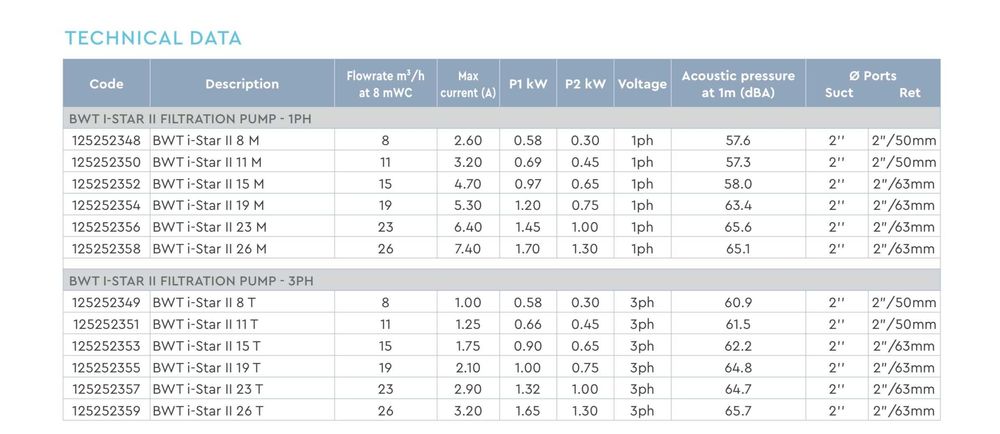Screen dimensions: 1000x434
Task: Click the Code column header
Action: (x=106, y=84)
